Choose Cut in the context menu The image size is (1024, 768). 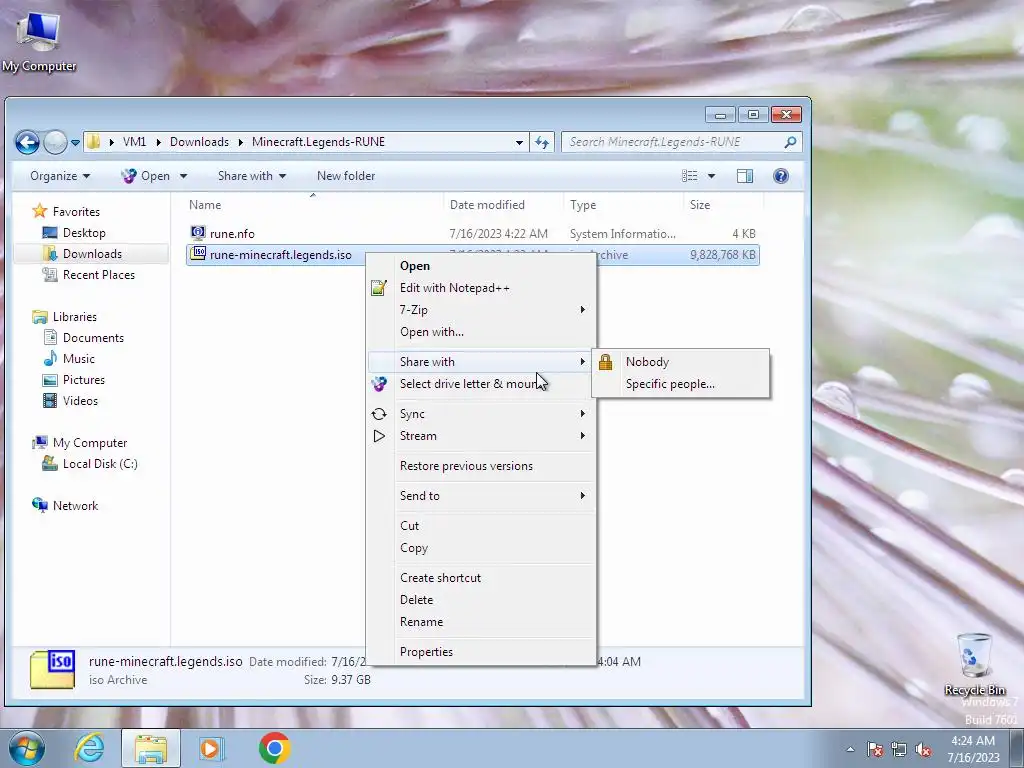point(481,526)
